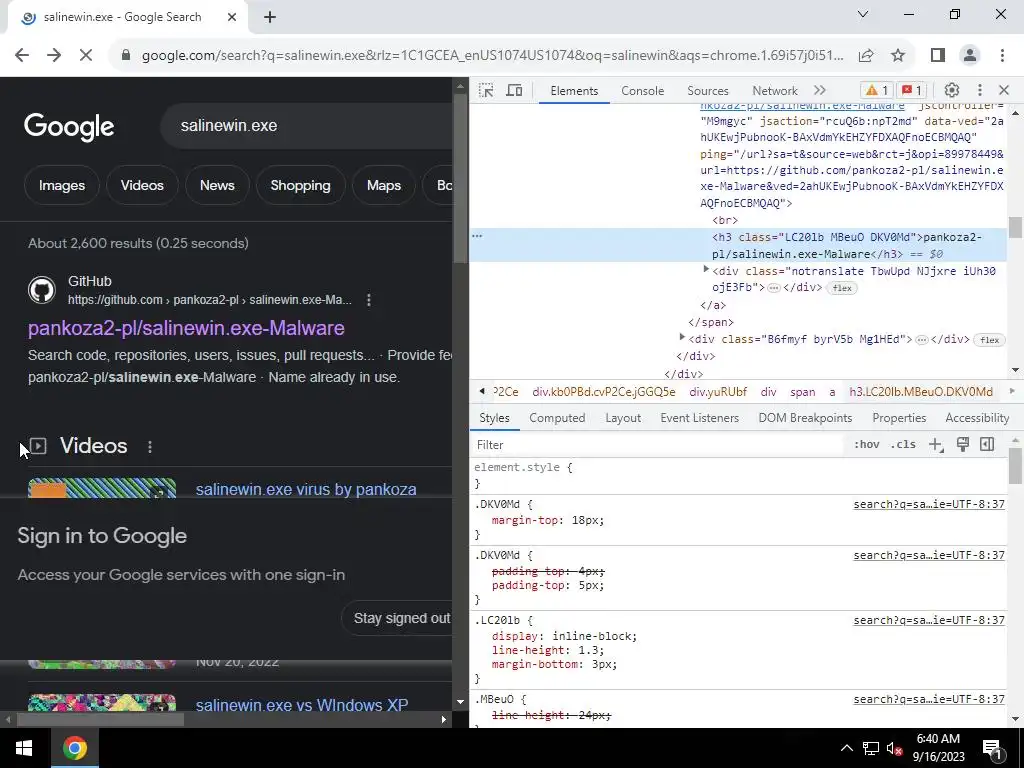Filter results by Shopping
Screen dimensions: 1024x768
point(300,185)
